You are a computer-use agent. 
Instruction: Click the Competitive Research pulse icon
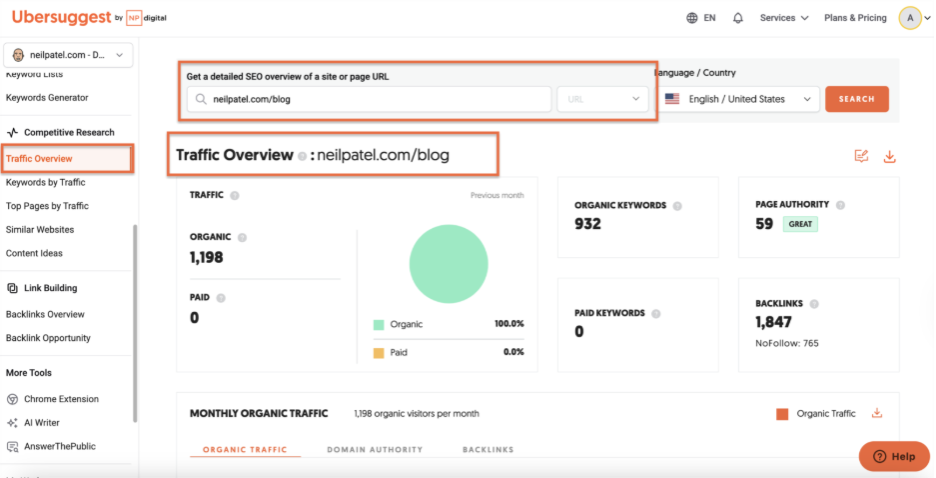coord(12,132)
